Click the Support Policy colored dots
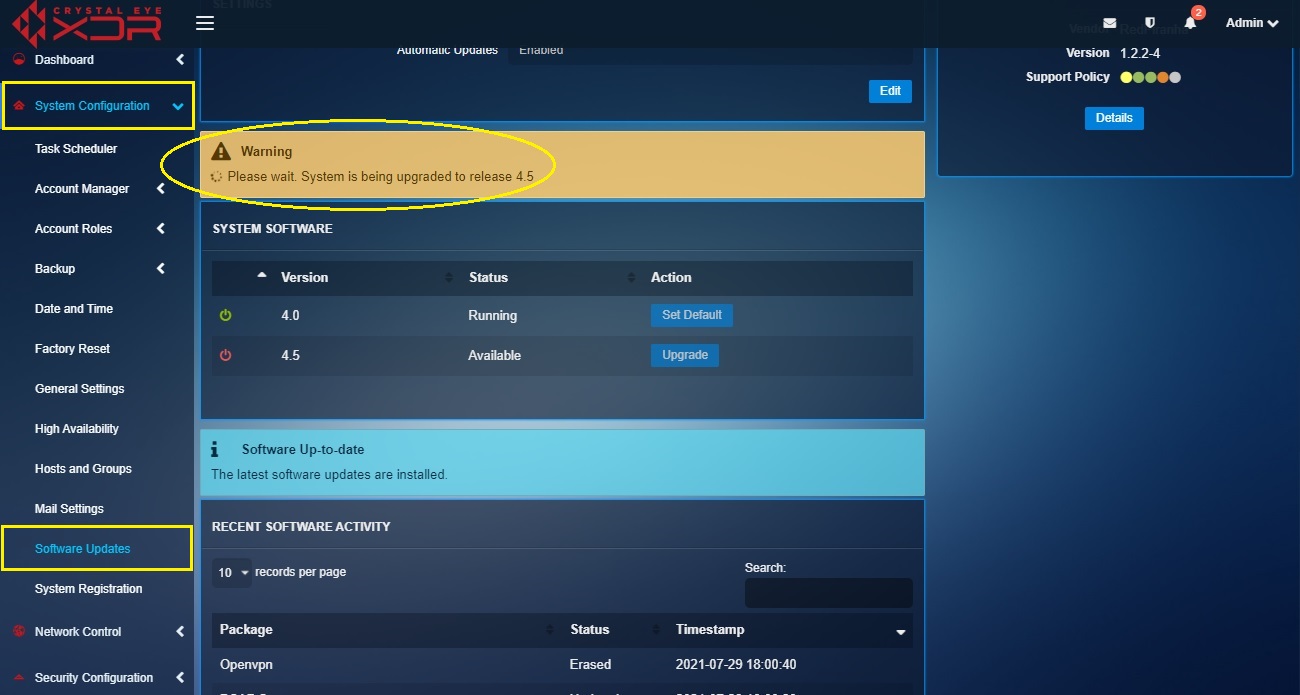 point(1151,77)
